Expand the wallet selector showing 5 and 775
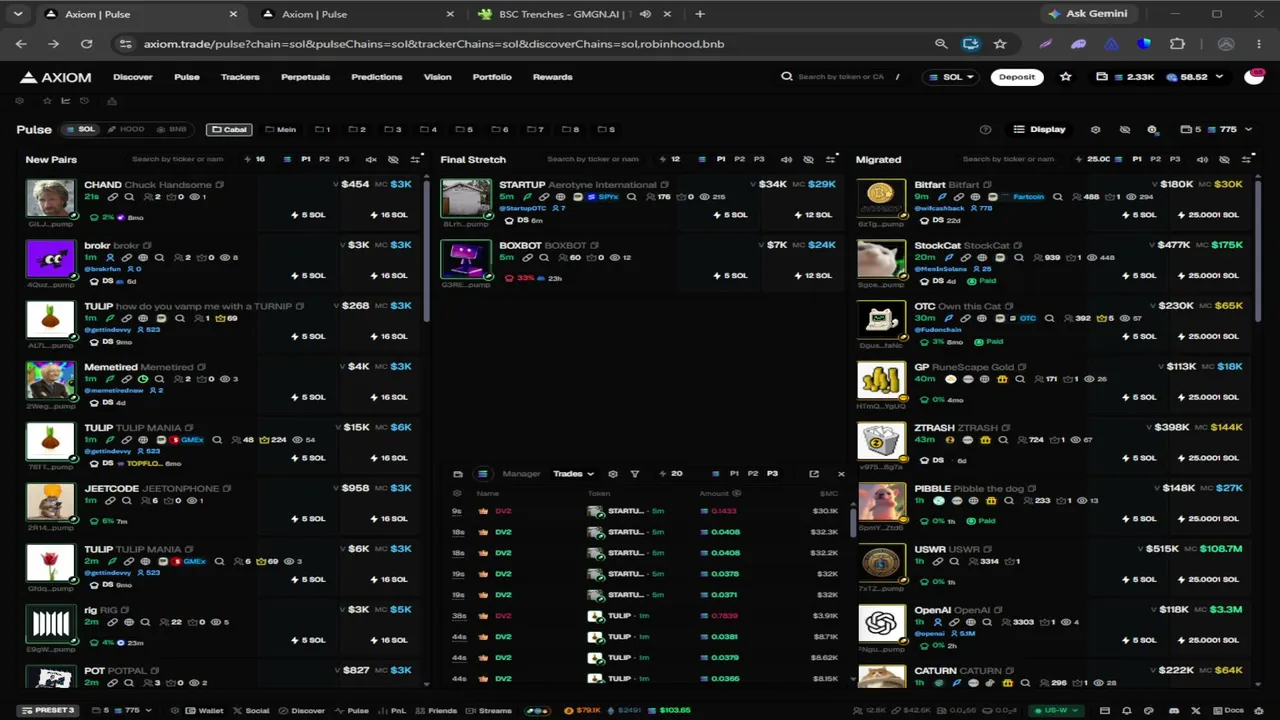The image size is (1280, 720). point(1214,129)
